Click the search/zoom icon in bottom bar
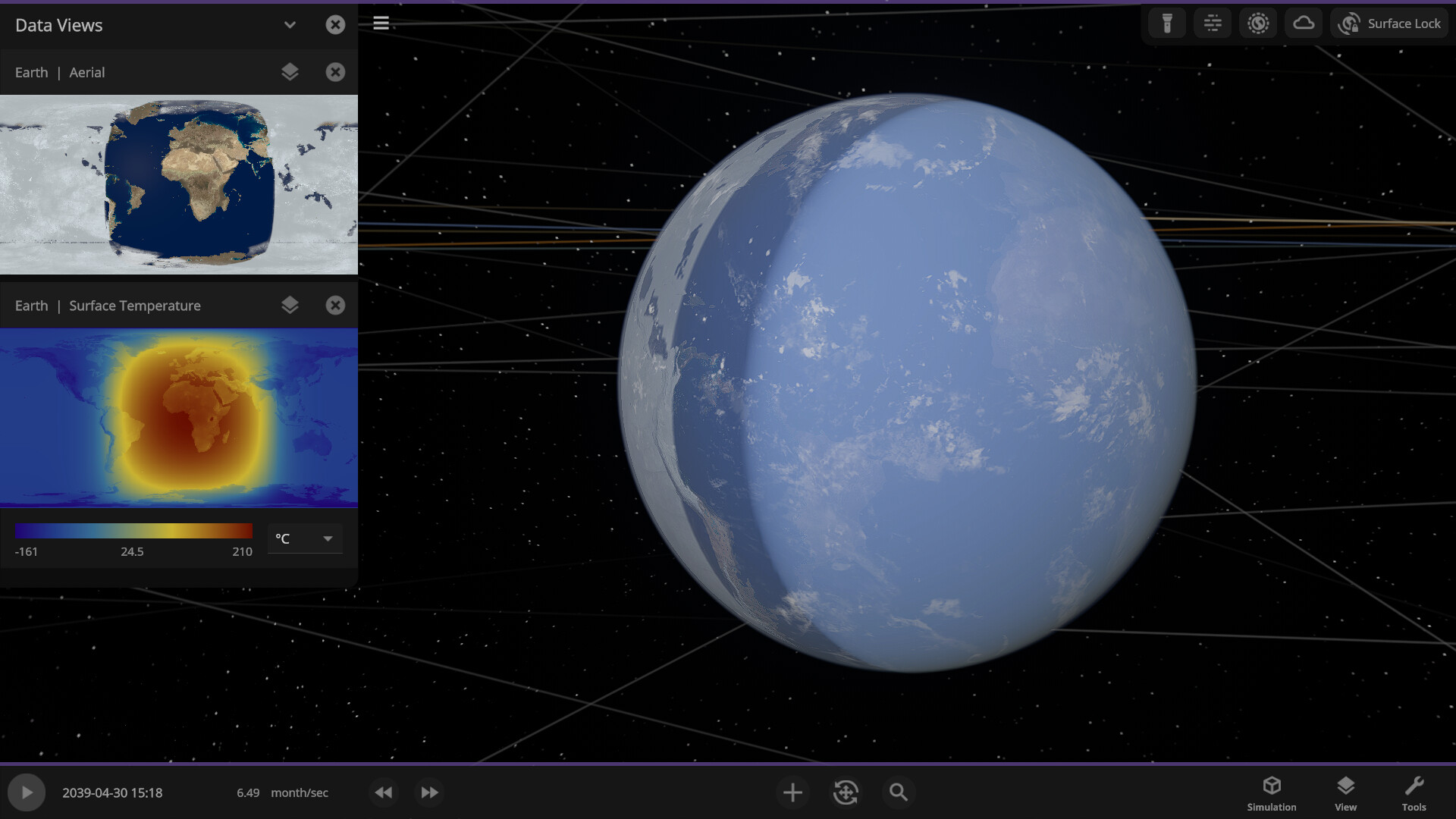 point(898,792)
